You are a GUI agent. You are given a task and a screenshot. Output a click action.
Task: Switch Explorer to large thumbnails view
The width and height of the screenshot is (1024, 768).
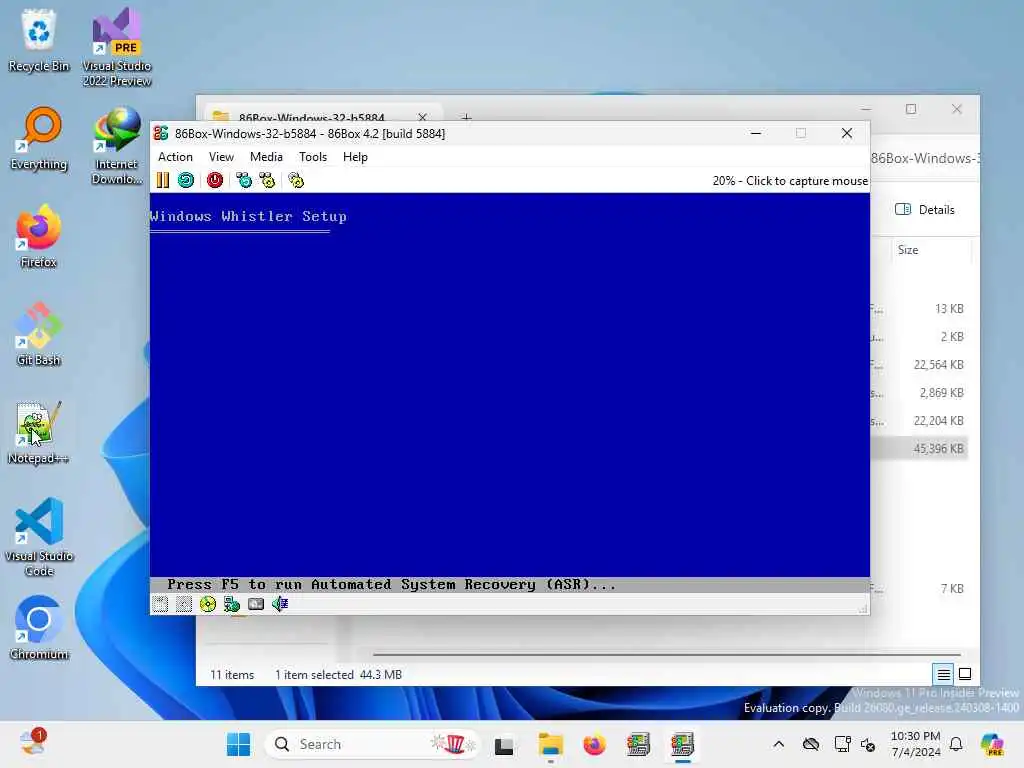click(x=965, y=674)
